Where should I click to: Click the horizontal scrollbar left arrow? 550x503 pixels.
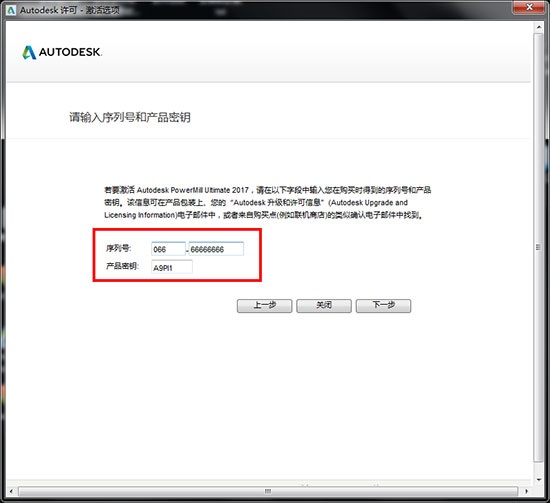(x=11, y=491)
